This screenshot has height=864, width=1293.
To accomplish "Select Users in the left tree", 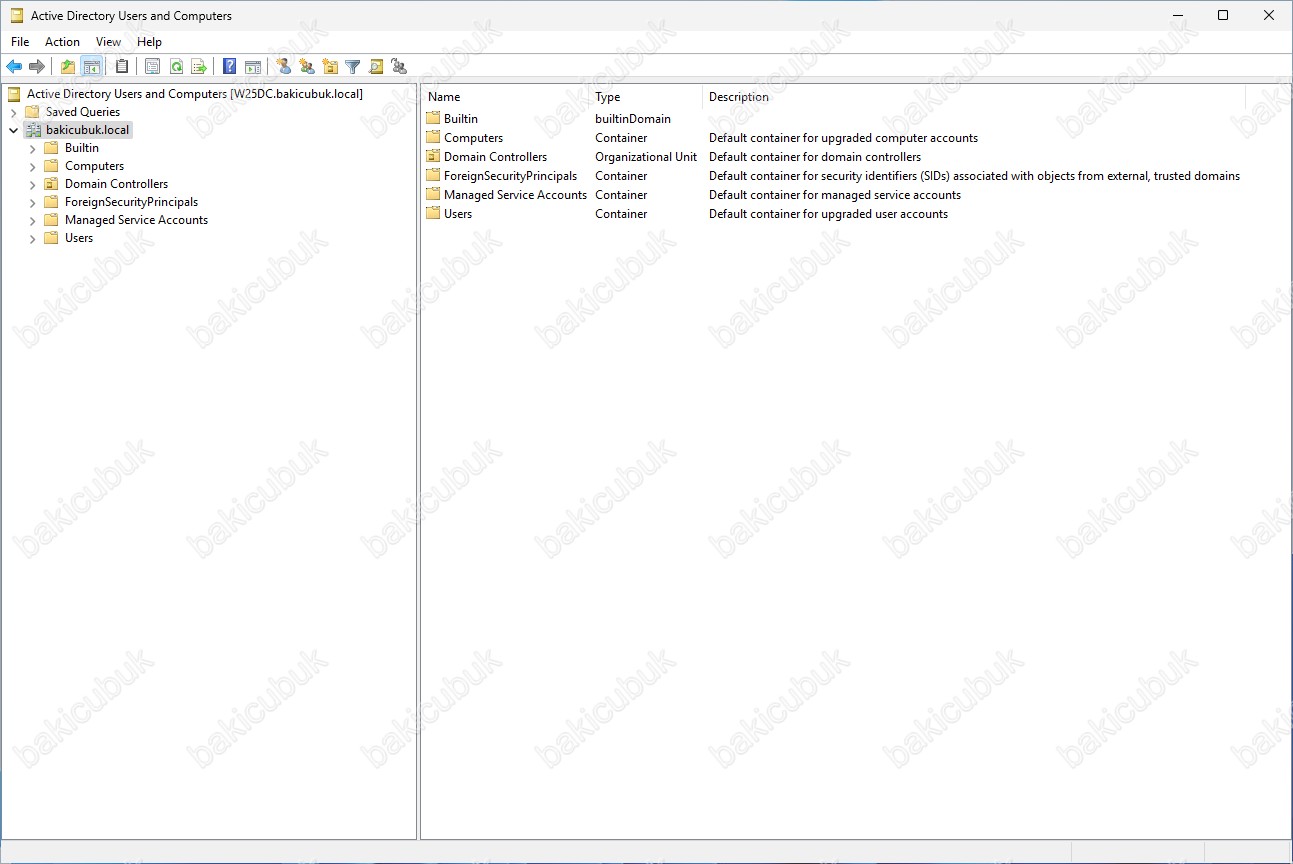I will click(x=79, y=238).
